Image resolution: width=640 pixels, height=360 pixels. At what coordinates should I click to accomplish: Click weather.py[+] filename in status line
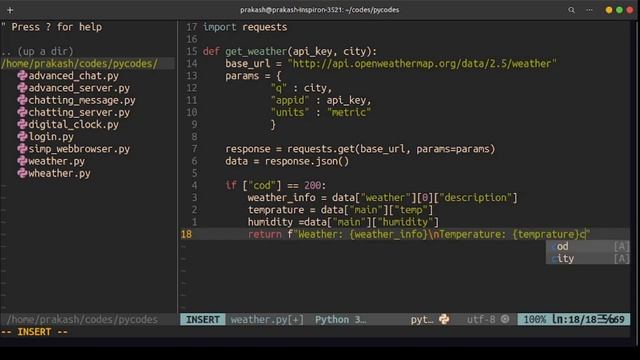267,319
